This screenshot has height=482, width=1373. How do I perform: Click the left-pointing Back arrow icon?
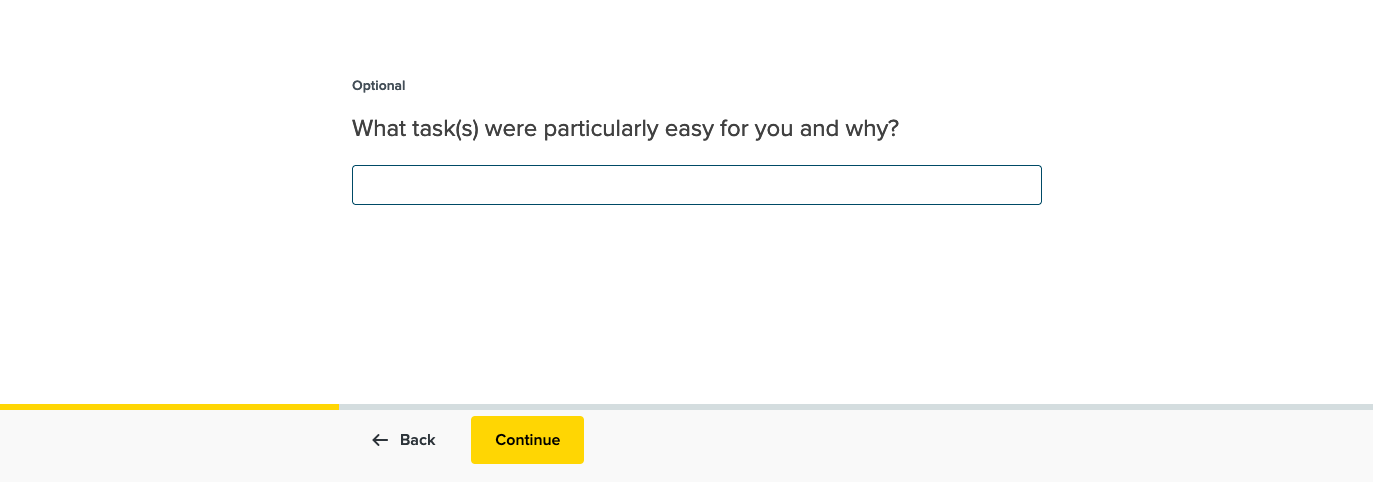[380, 440]
